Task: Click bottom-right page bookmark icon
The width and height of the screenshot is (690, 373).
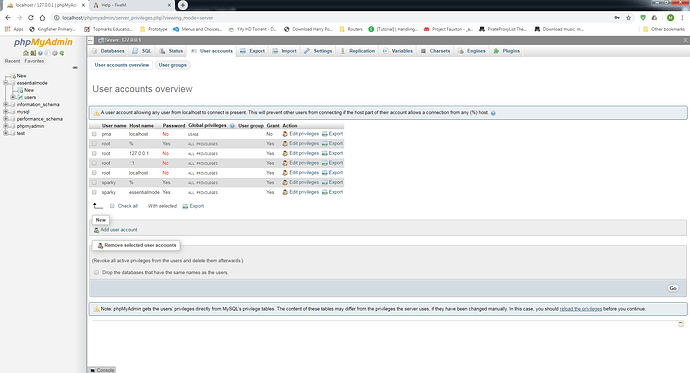Action: (x=681, y=324)
